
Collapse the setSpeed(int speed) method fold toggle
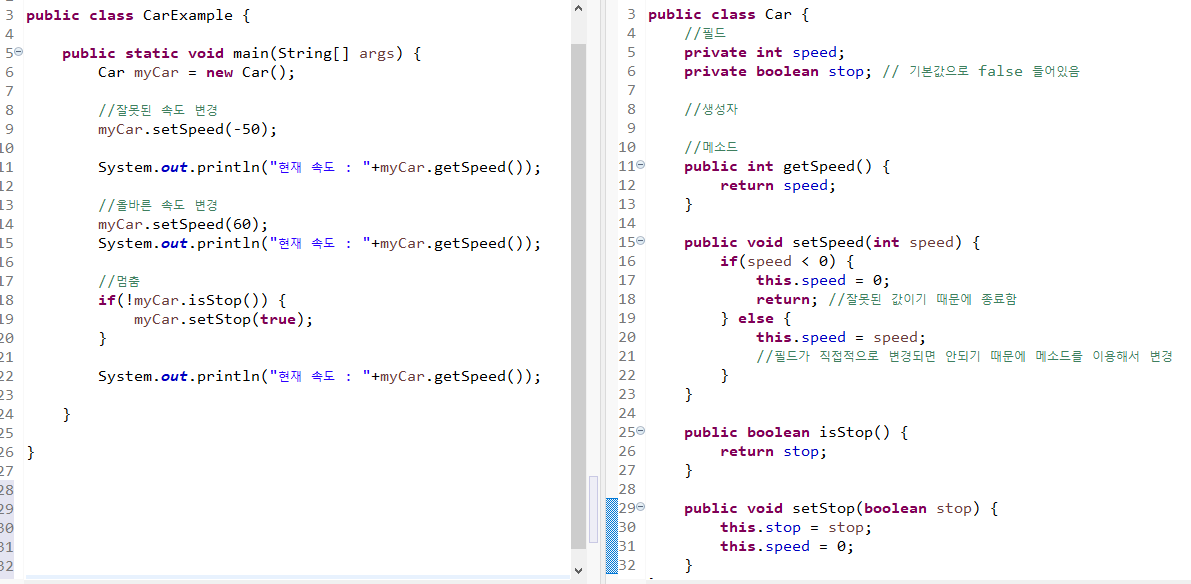[640, 241]
